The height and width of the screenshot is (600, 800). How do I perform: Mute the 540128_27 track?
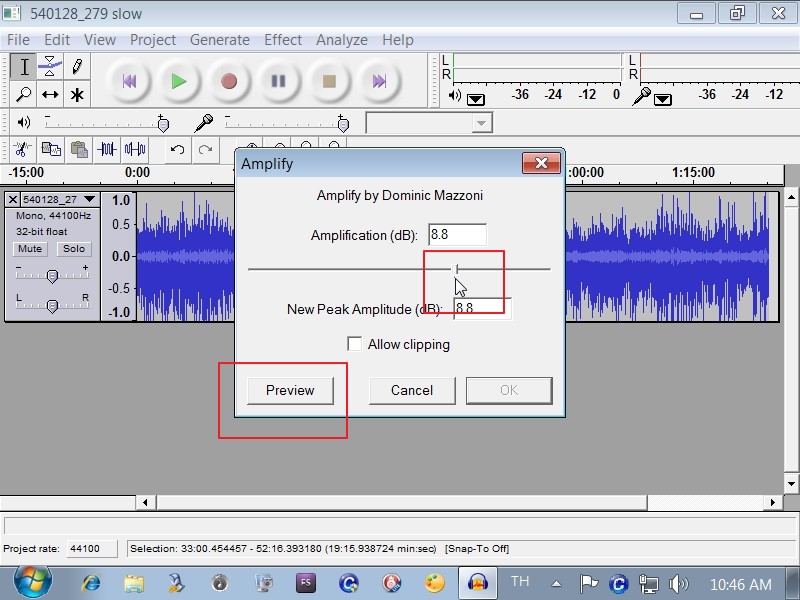point(30,249)
